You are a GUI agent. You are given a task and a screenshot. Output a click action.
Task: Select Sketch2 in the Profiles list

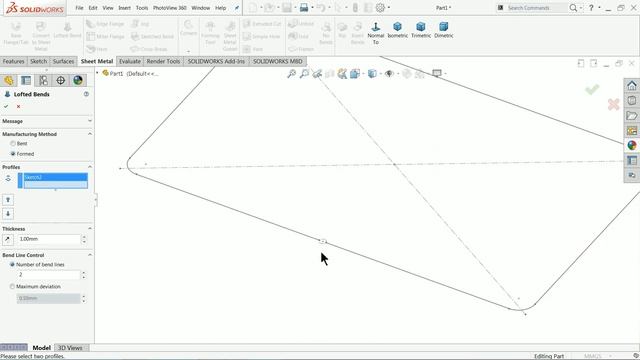(x=56, y=177)
